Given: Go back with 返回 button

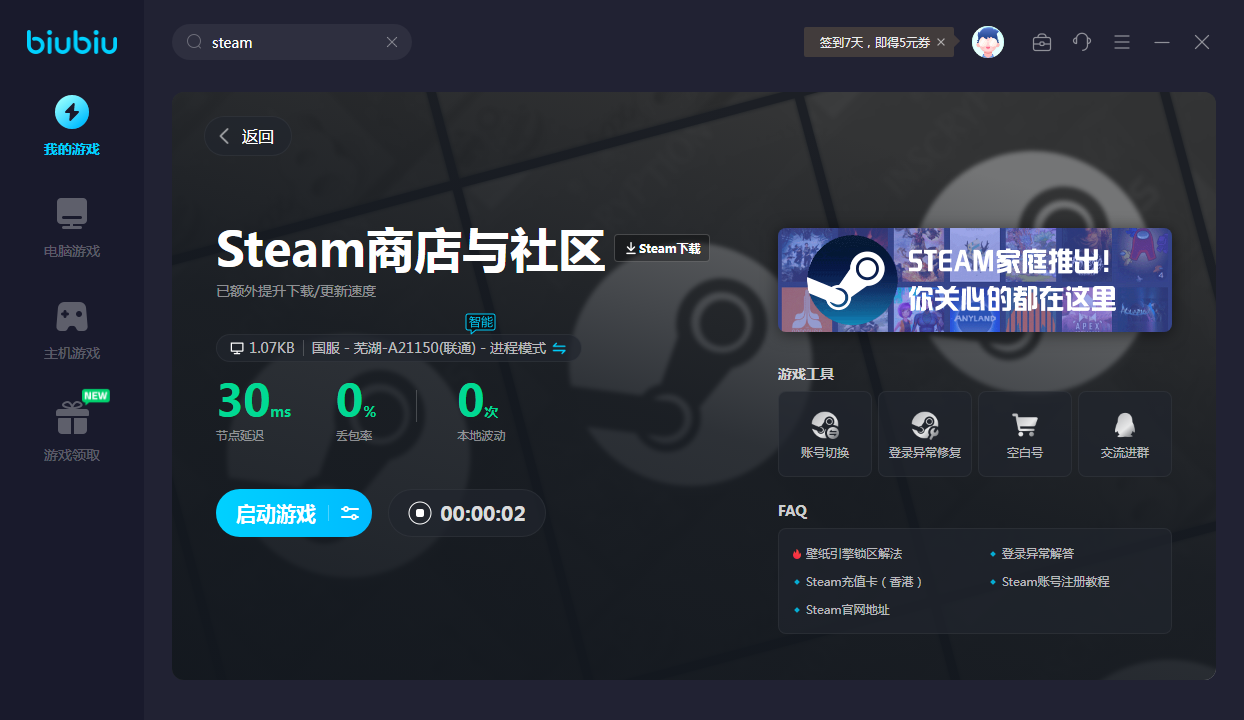Looking at the screenshot, I should [247, 136].
